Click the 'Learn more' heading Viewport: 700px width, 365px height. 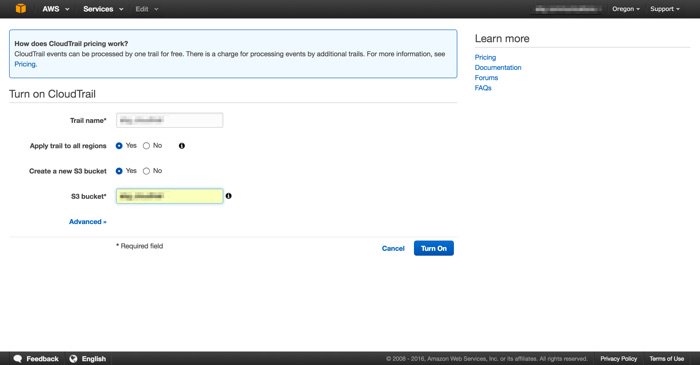pyautogui.click(x=502, y=38)
